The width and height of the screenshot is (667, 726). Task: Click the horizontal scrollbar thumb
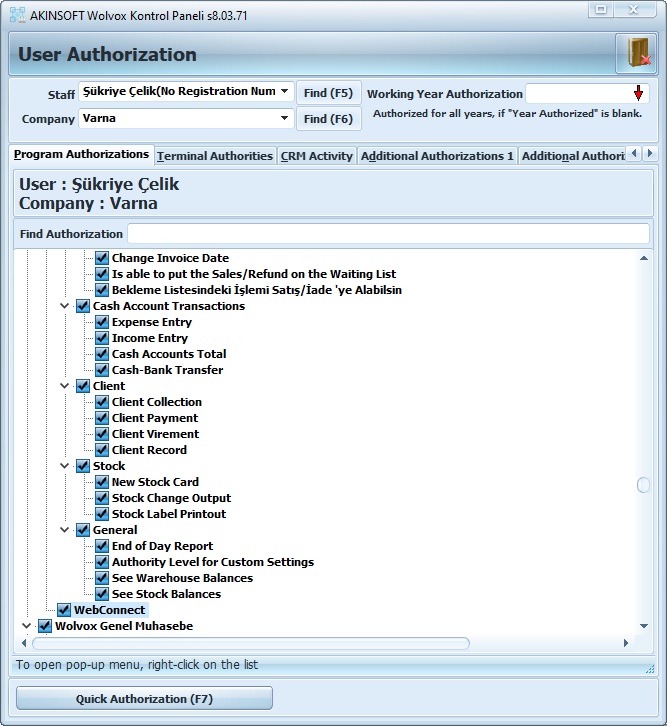coord(250,643)
